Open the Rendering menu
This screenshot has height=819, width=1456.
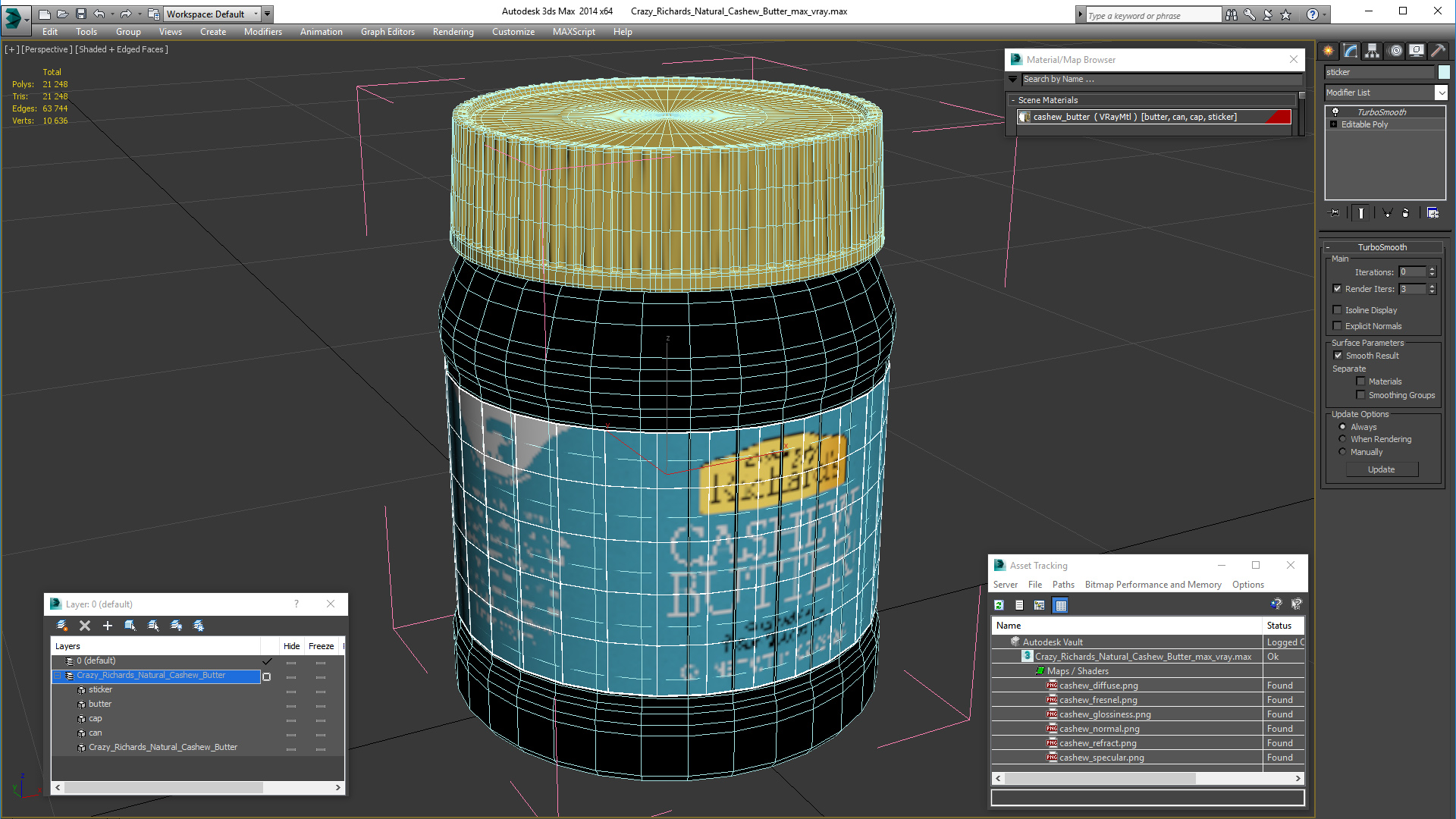(453, 32)
